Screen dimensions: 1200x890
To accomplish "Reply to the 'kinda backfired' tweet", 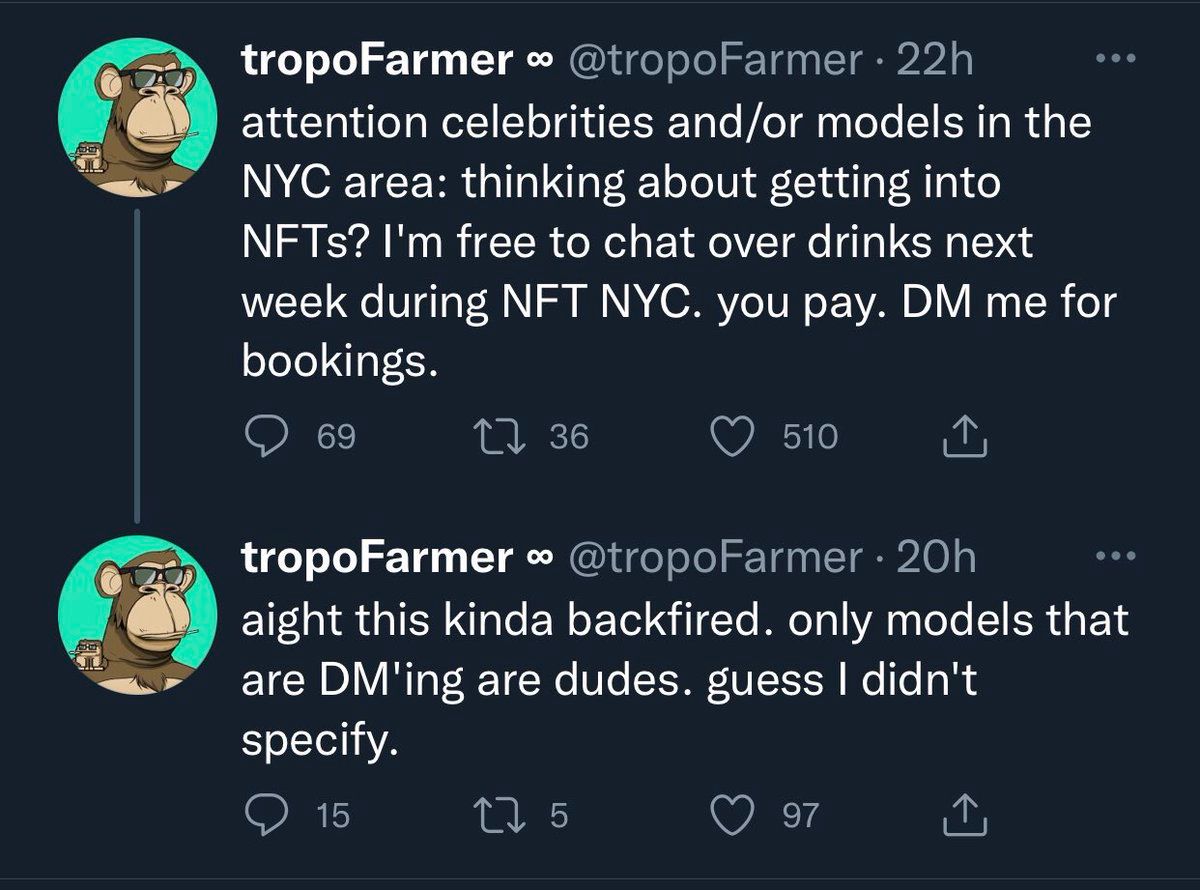I will point(266,816).
